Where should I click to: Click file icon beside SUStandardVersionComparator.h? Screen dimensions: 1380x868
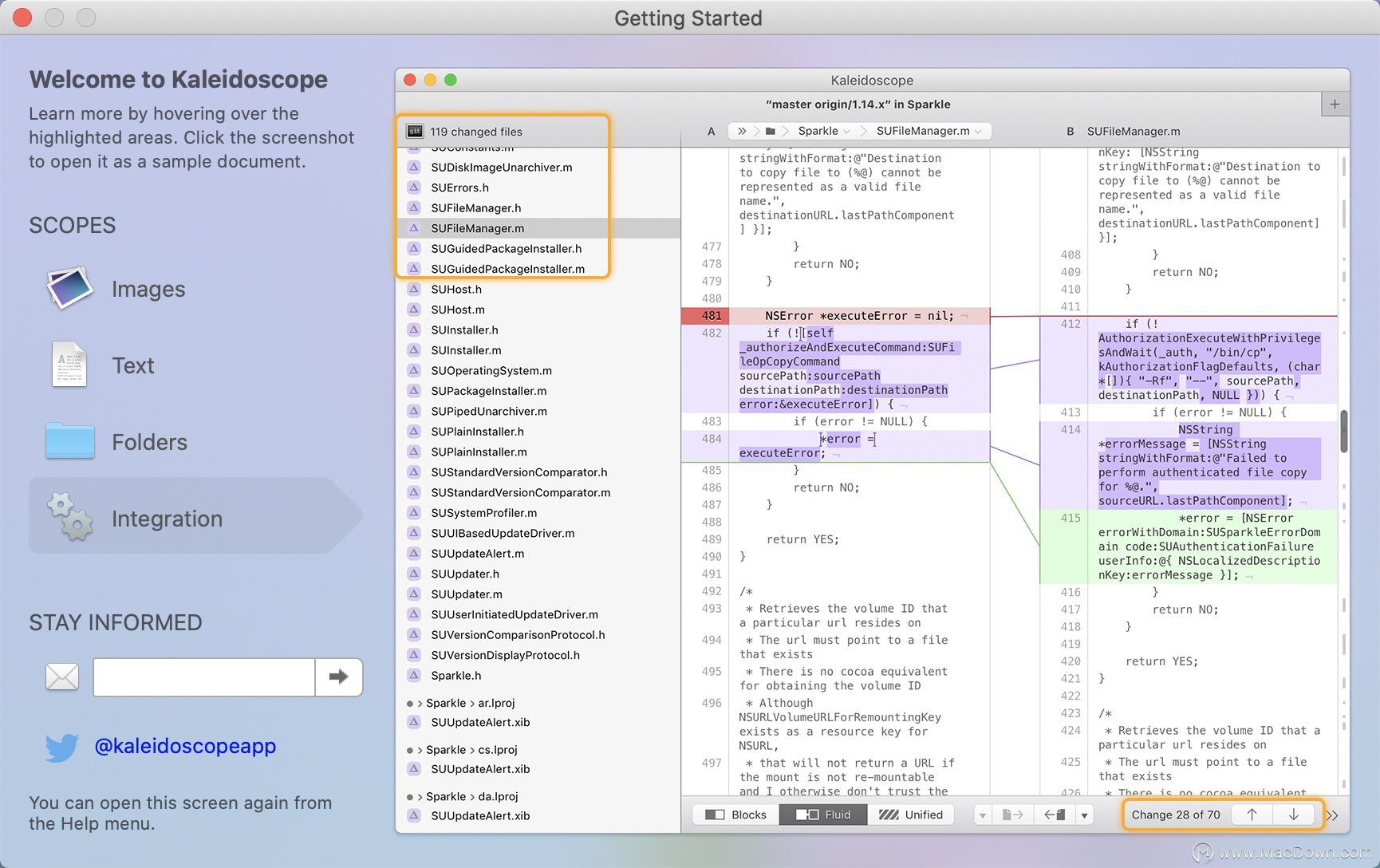(x=414, y=472)
